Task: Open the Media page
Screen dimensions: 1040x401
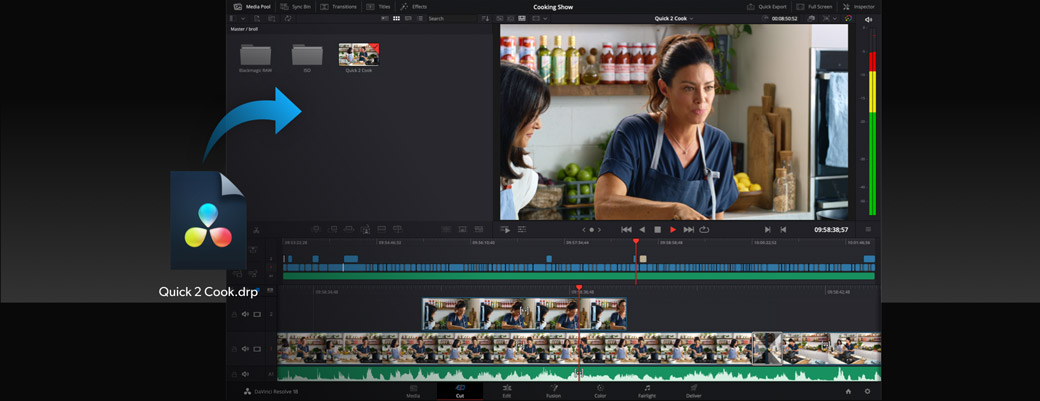Action: click(x=413, y=391)
